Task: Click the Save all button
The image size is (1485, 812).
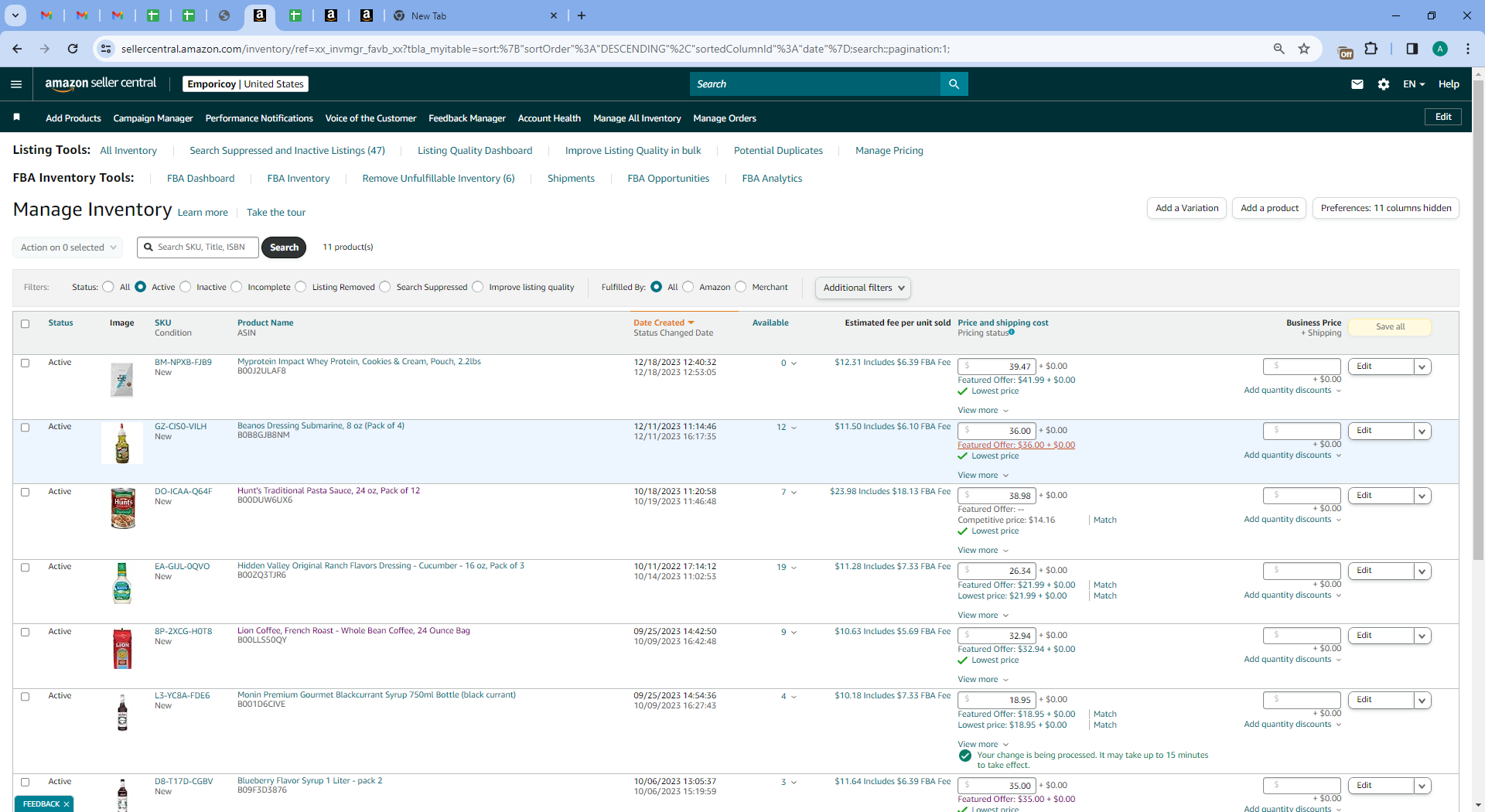Action: click(1390, 327)
